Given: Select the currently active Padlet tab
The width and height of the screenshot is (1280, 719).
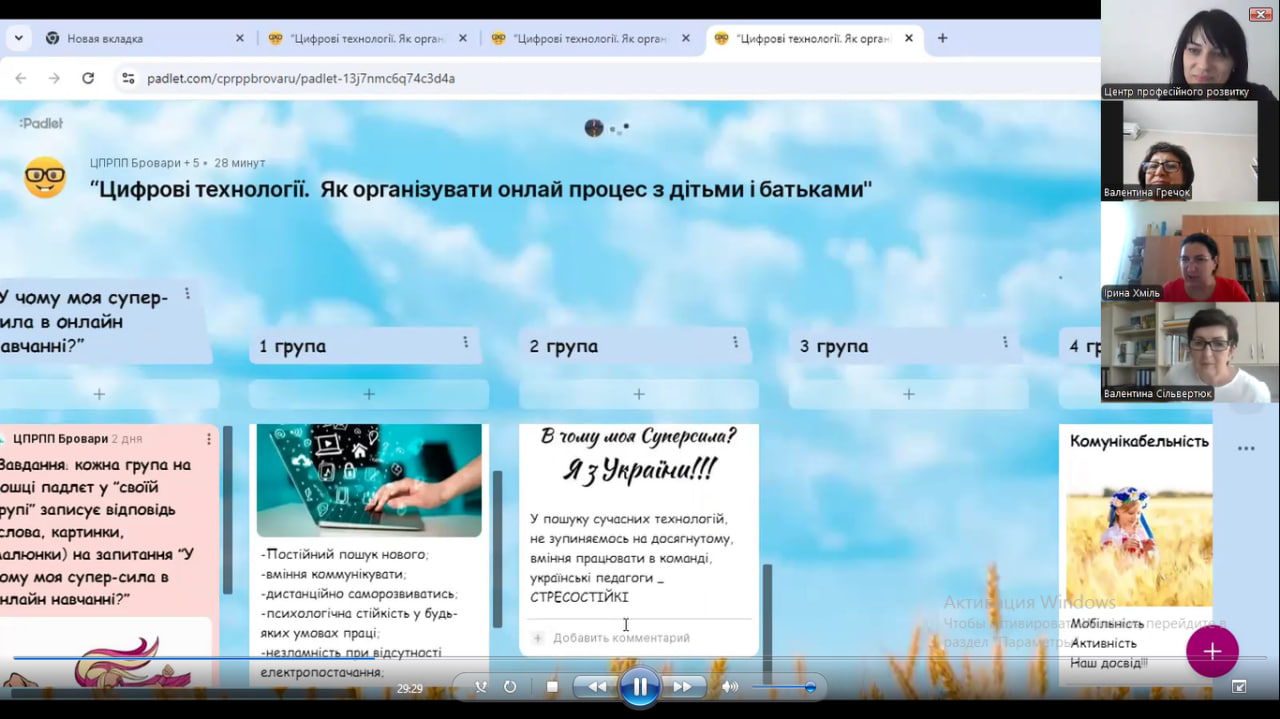Looking at the screenshot, I should point(812,38).
